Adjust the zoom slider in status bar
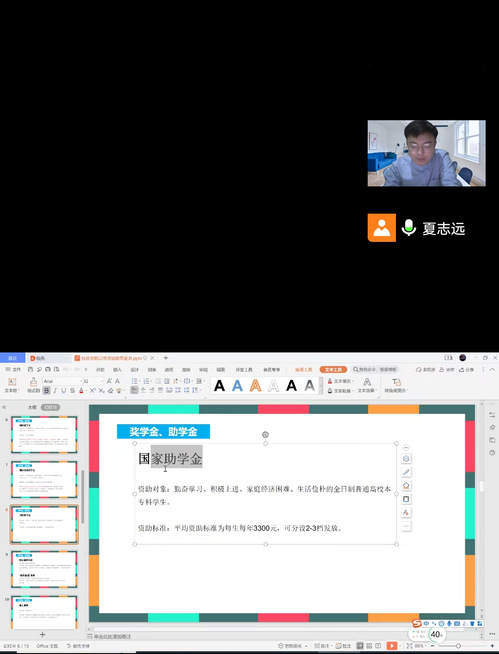This screenshot has width=499, height=654. pyautogui.click(x=458, y=646)
